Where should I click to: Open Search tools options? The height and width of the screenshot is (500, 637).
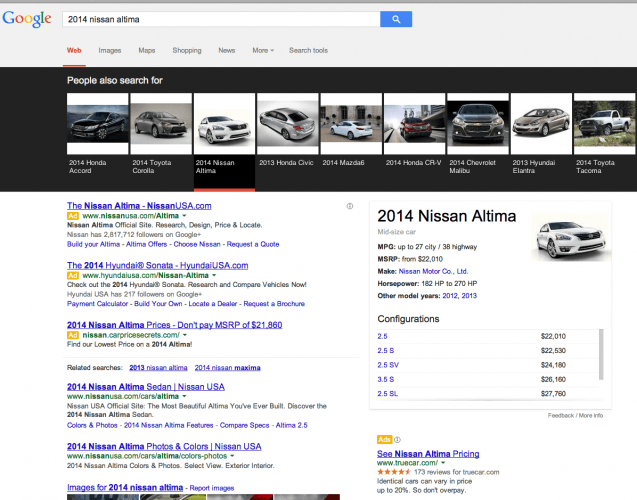pos(308,50)
